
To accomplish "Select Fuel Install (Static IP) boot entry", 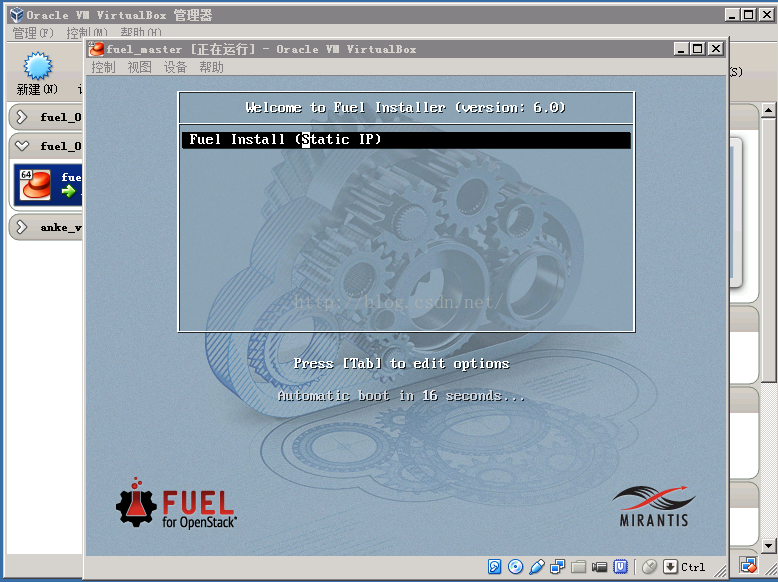I will [x=406, y=139].
